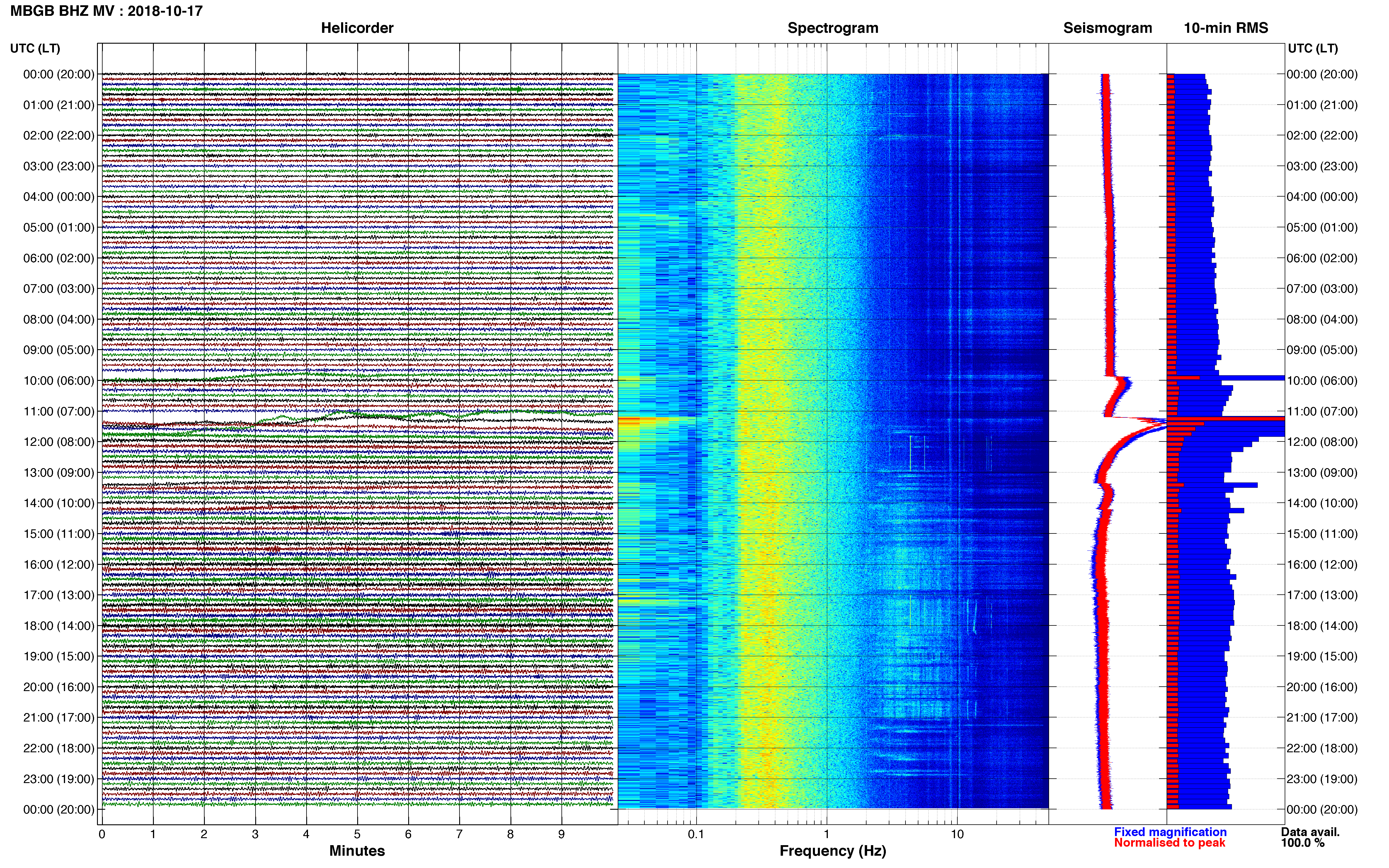Click RMS-side time label 12:00 (08:00)

click(1322, 442)
